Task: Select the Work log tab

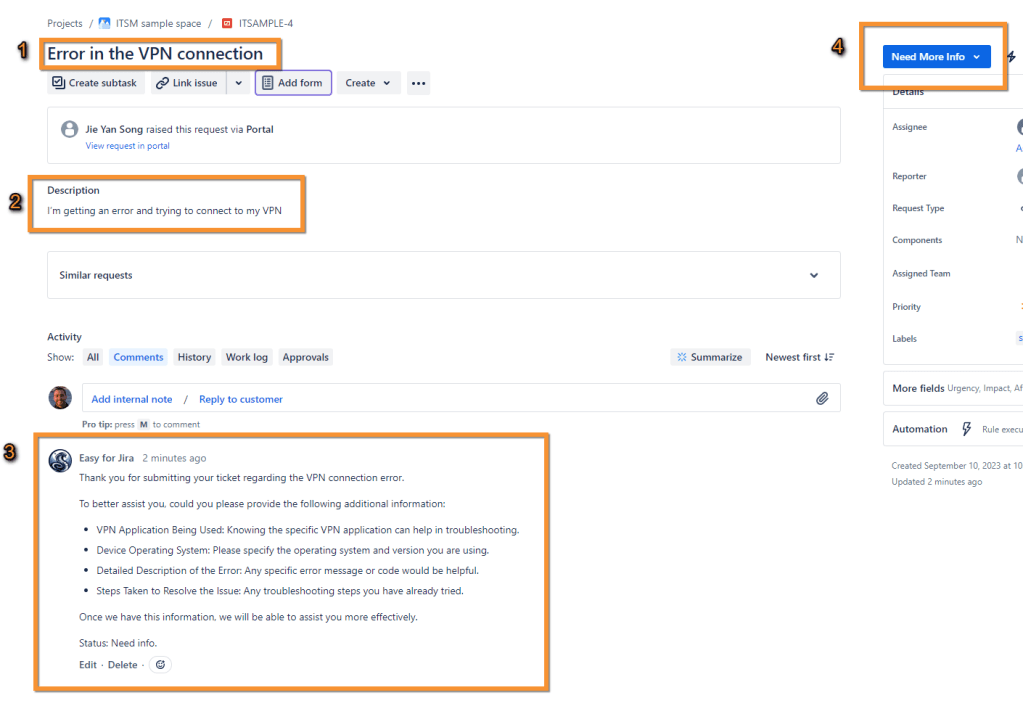Action: pyautogui.click(x=246, y=357)
